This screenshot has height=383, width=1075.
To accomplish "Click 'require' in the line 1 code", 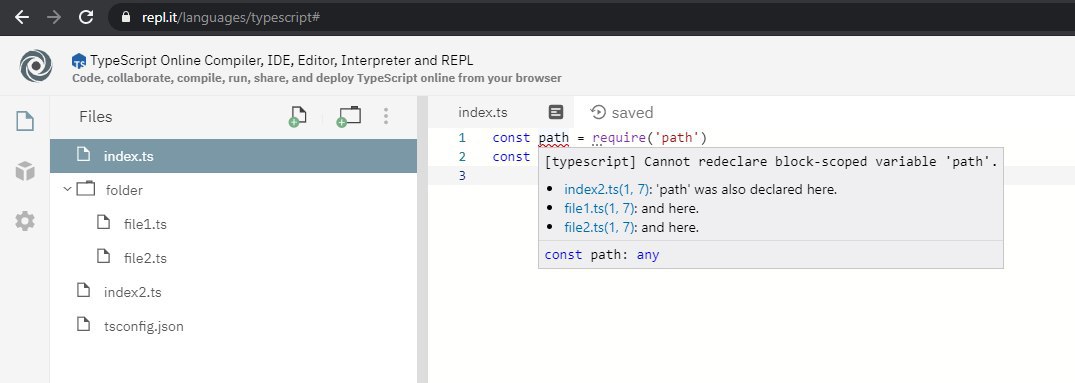I will [618, 138].
